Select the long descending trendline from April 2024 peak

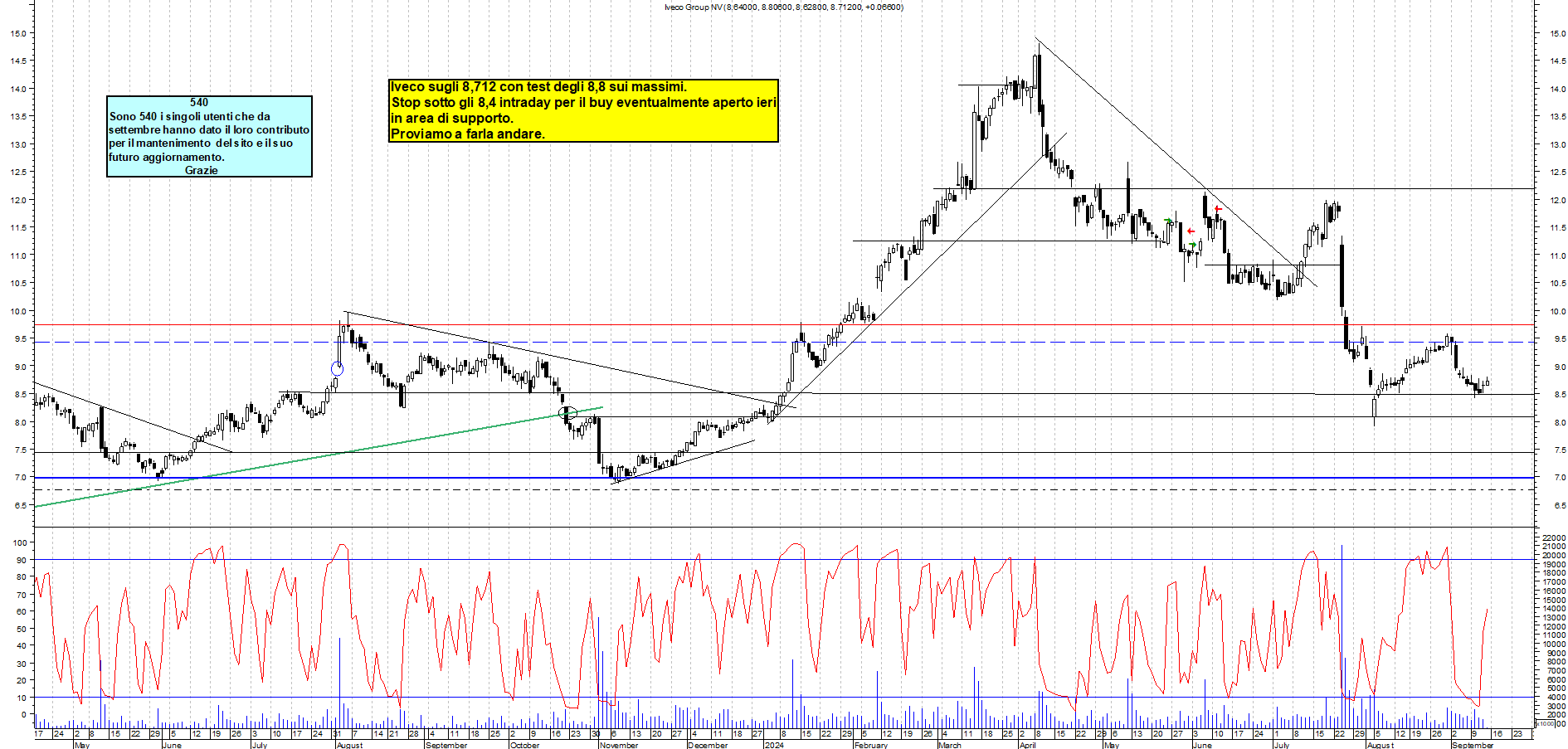click(1176, 163)
